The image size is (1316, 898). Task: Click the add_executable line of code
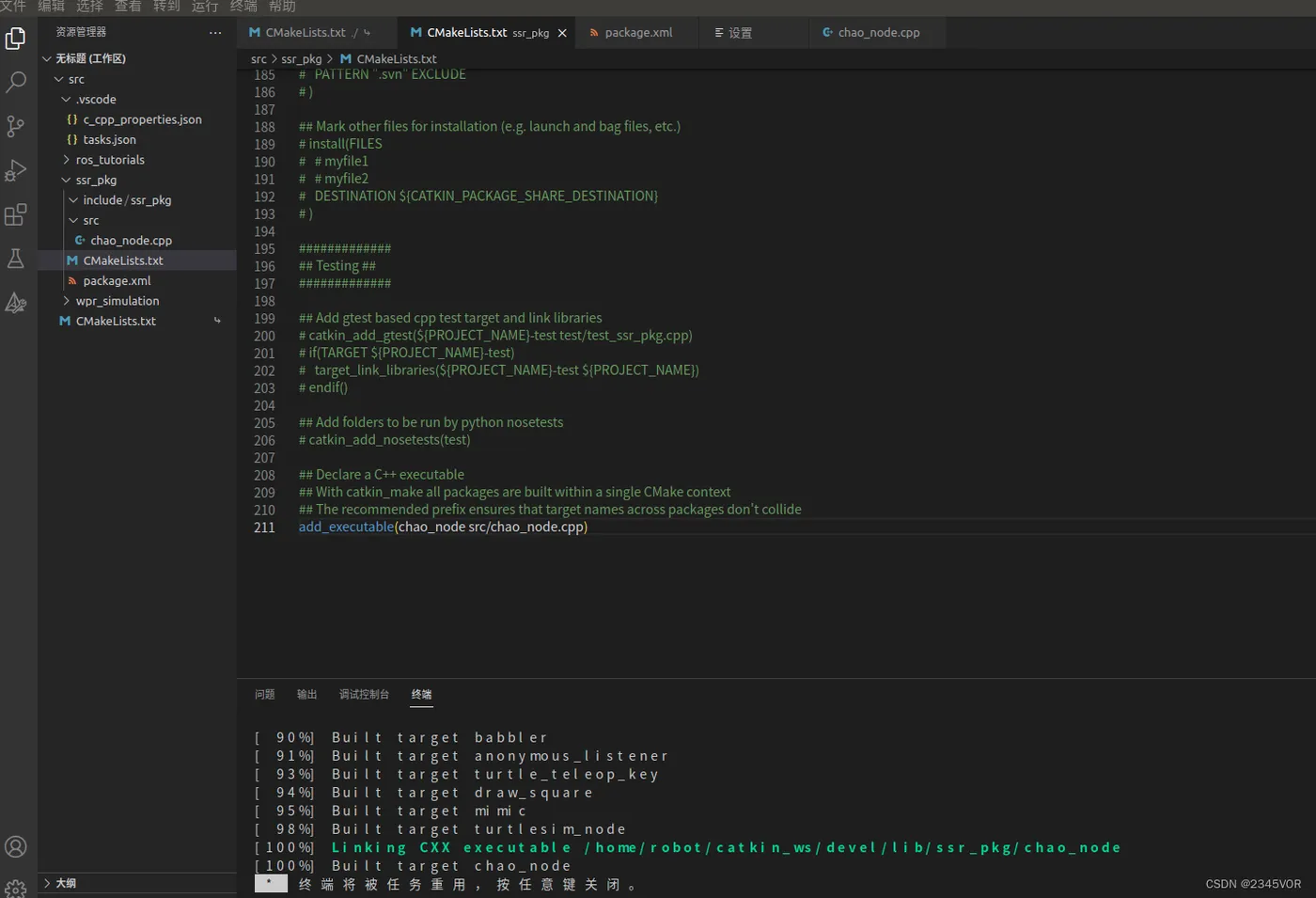(x=443, y=527)
